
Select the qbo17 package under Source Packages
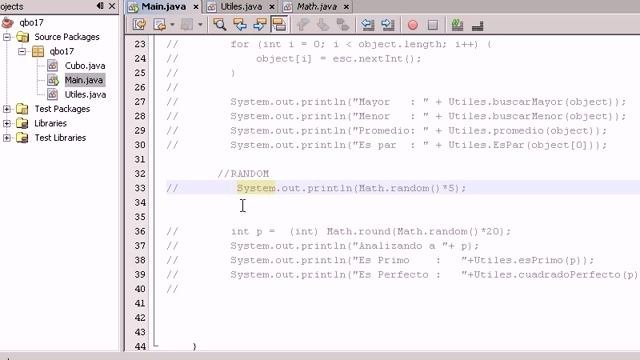(62, 51)
